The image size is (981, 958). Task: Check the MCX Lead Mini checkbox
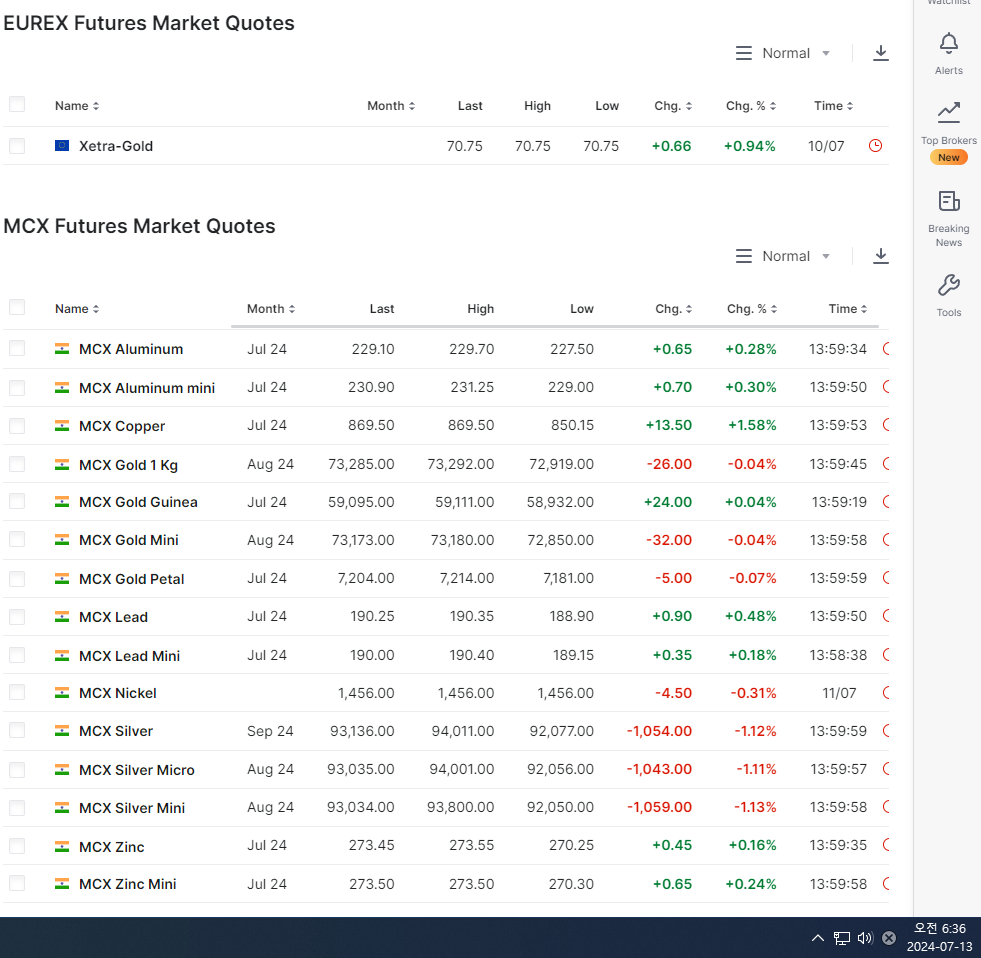pyautogui.click(x=17, y=655)
